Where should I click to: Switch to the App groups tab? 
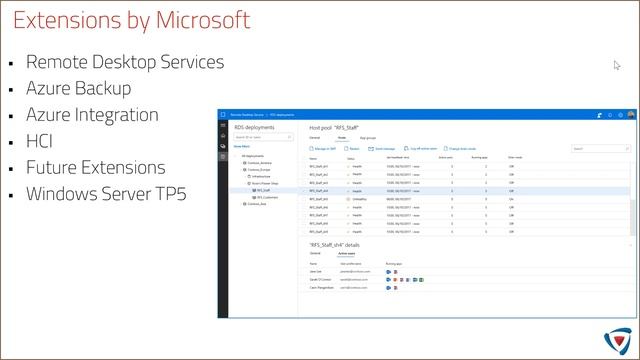pos(368,138)
